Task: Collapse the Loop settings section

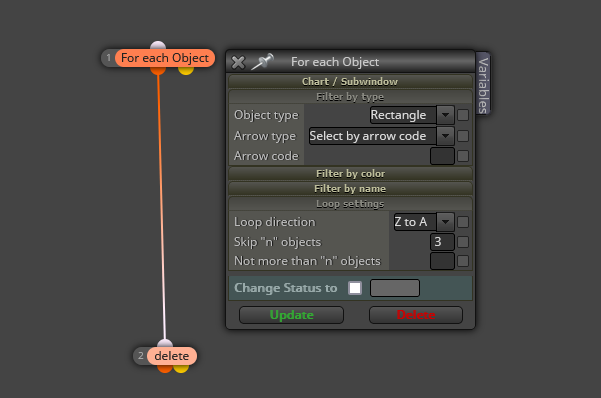Action: (x=350, y=204)
